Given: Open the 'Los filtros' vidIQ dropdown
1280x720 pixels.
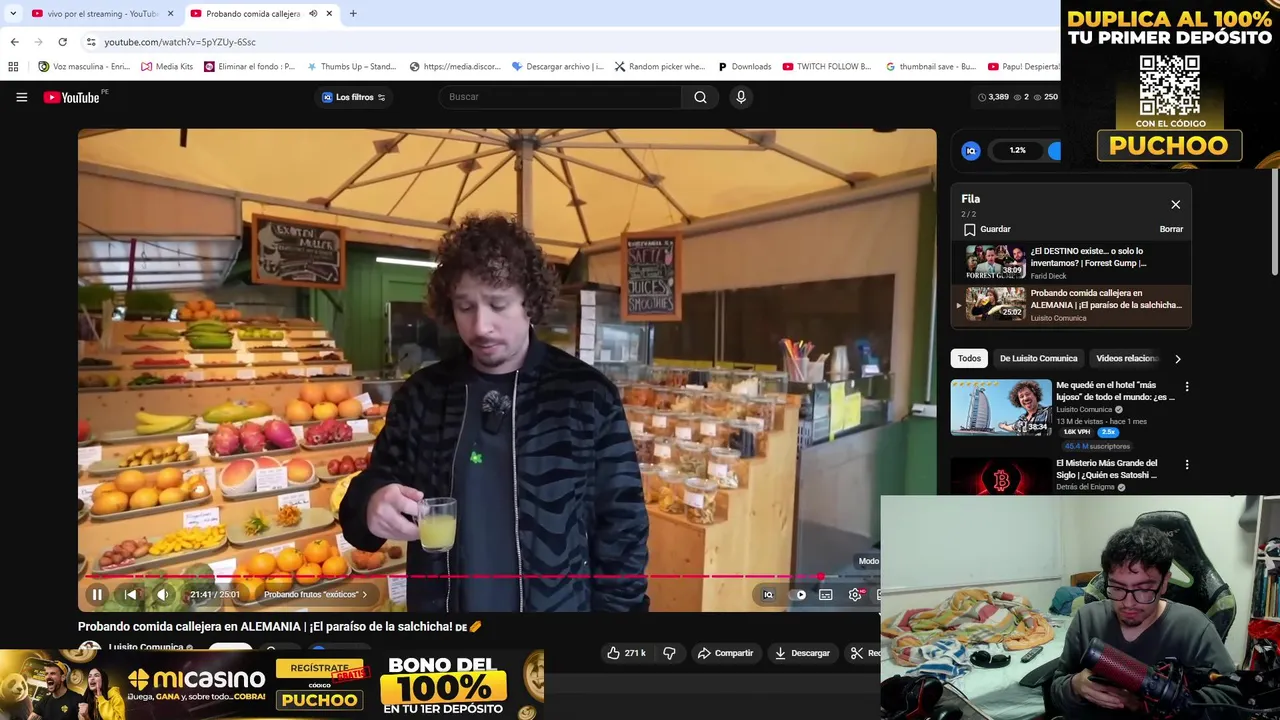Looking at the screenshot, I should tap(354, 97).
